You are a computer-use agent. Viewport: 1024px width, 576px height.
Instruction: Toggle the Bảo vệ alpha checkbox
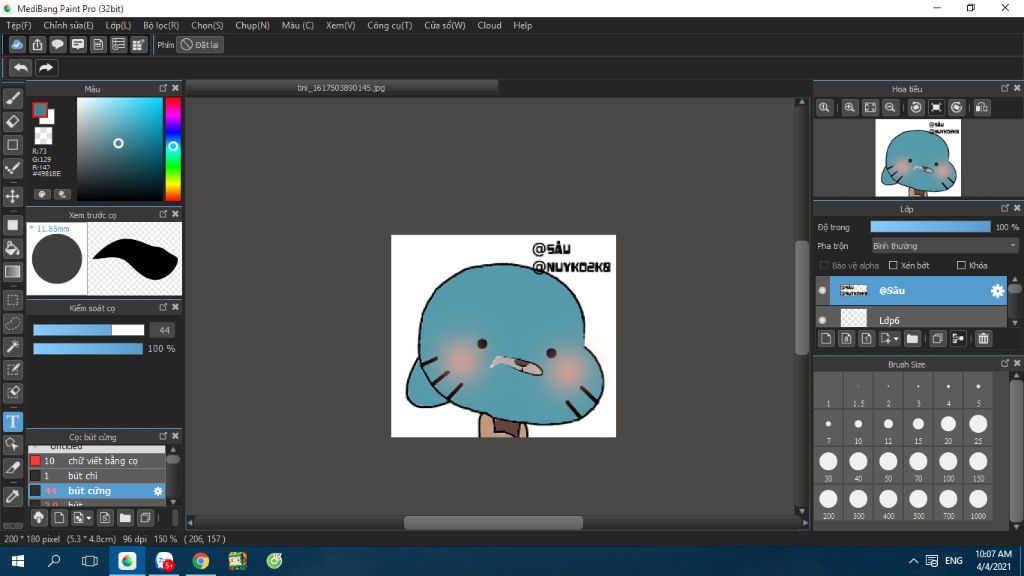[824, 265]
